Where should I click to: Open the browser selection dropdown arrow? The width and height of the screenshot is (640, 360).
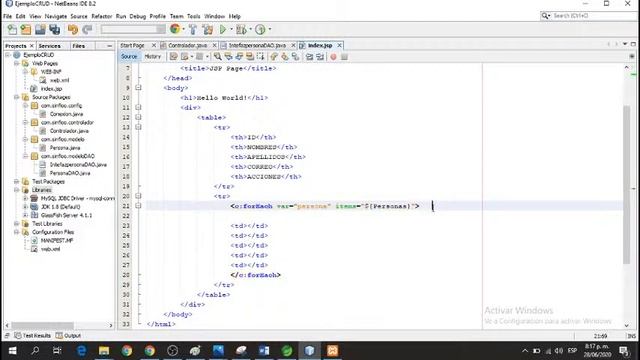tap(183, 29)
